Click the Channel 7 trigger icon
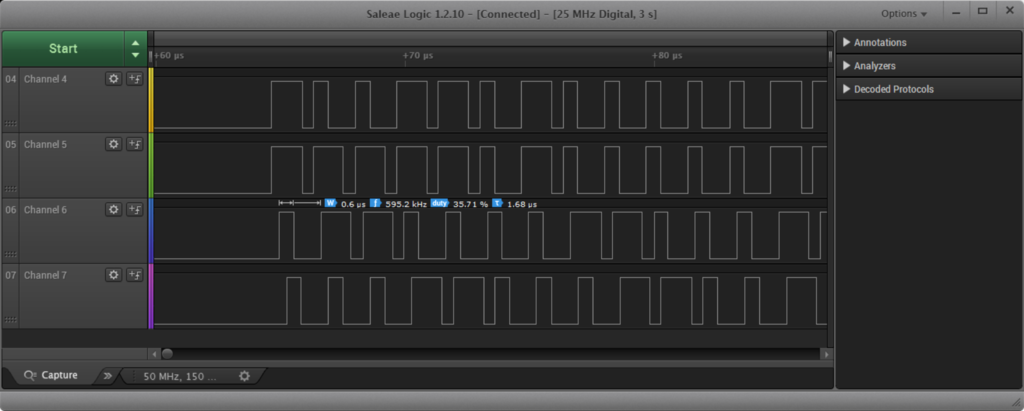Screen dimensions: 1024x411 tap(134, 275)
